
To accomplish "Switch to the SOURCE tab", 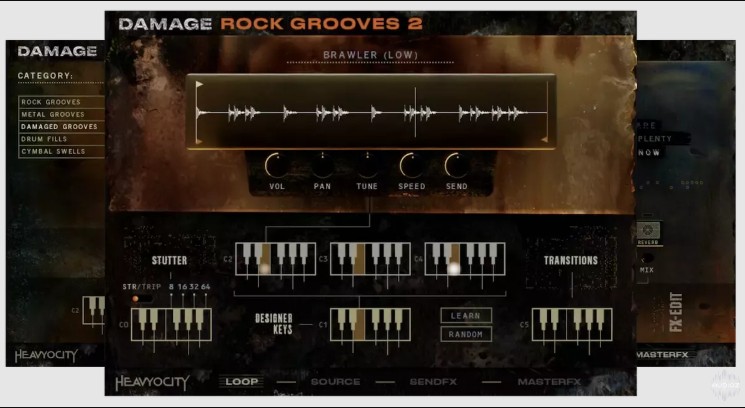I will pyautogui.click(x=335, y=381).
